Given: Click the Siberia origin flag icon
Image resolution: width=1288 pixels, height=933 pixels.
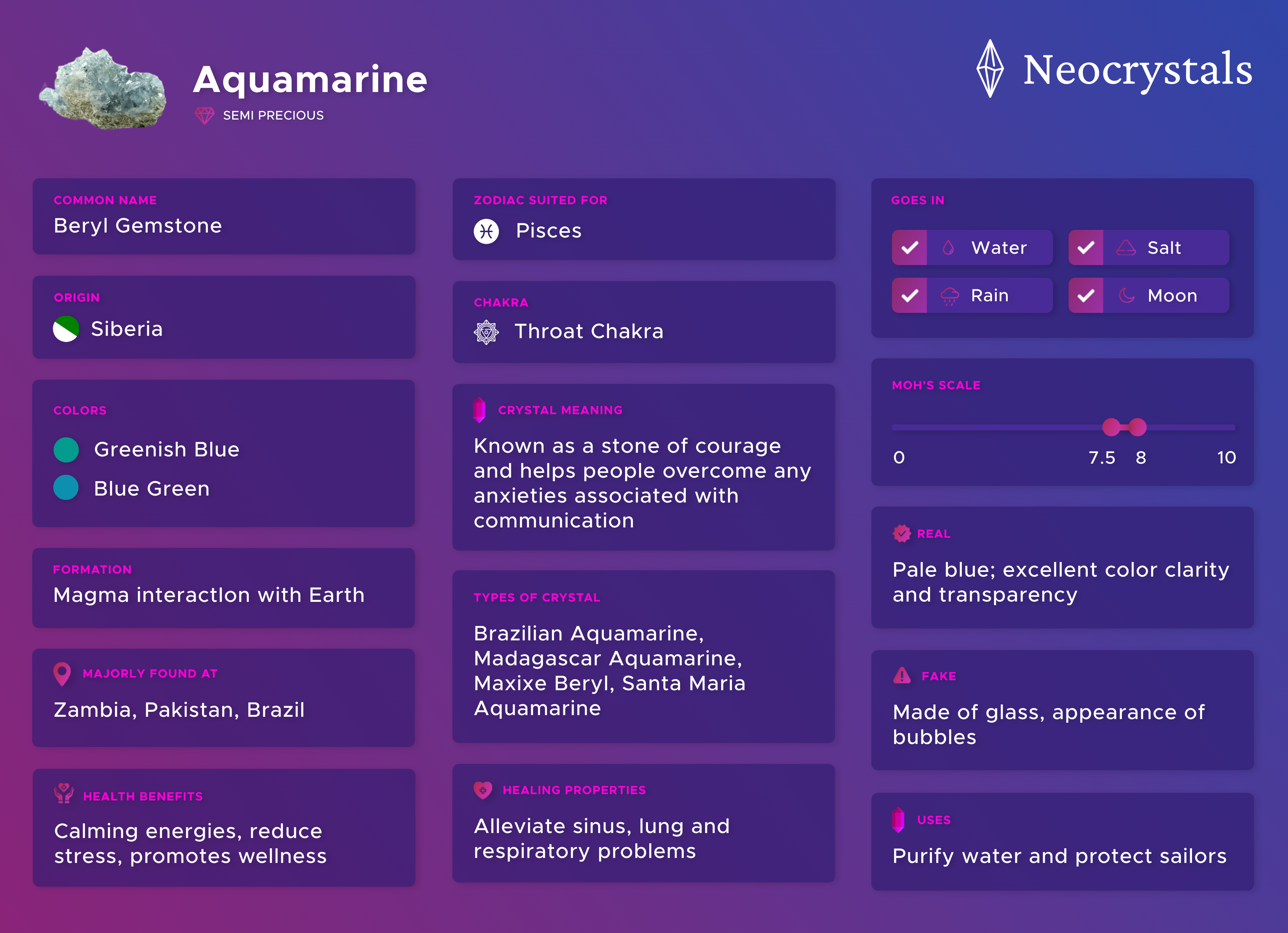Looking at the screenshot, I should coord(66,329).
